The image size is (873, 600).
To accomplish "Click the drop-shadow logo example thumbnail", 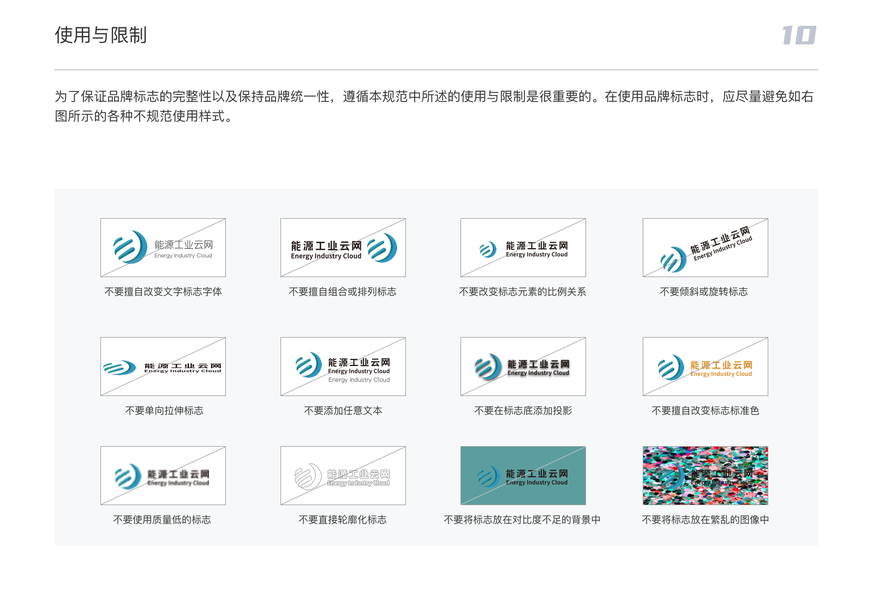I will tap(523, 366).
